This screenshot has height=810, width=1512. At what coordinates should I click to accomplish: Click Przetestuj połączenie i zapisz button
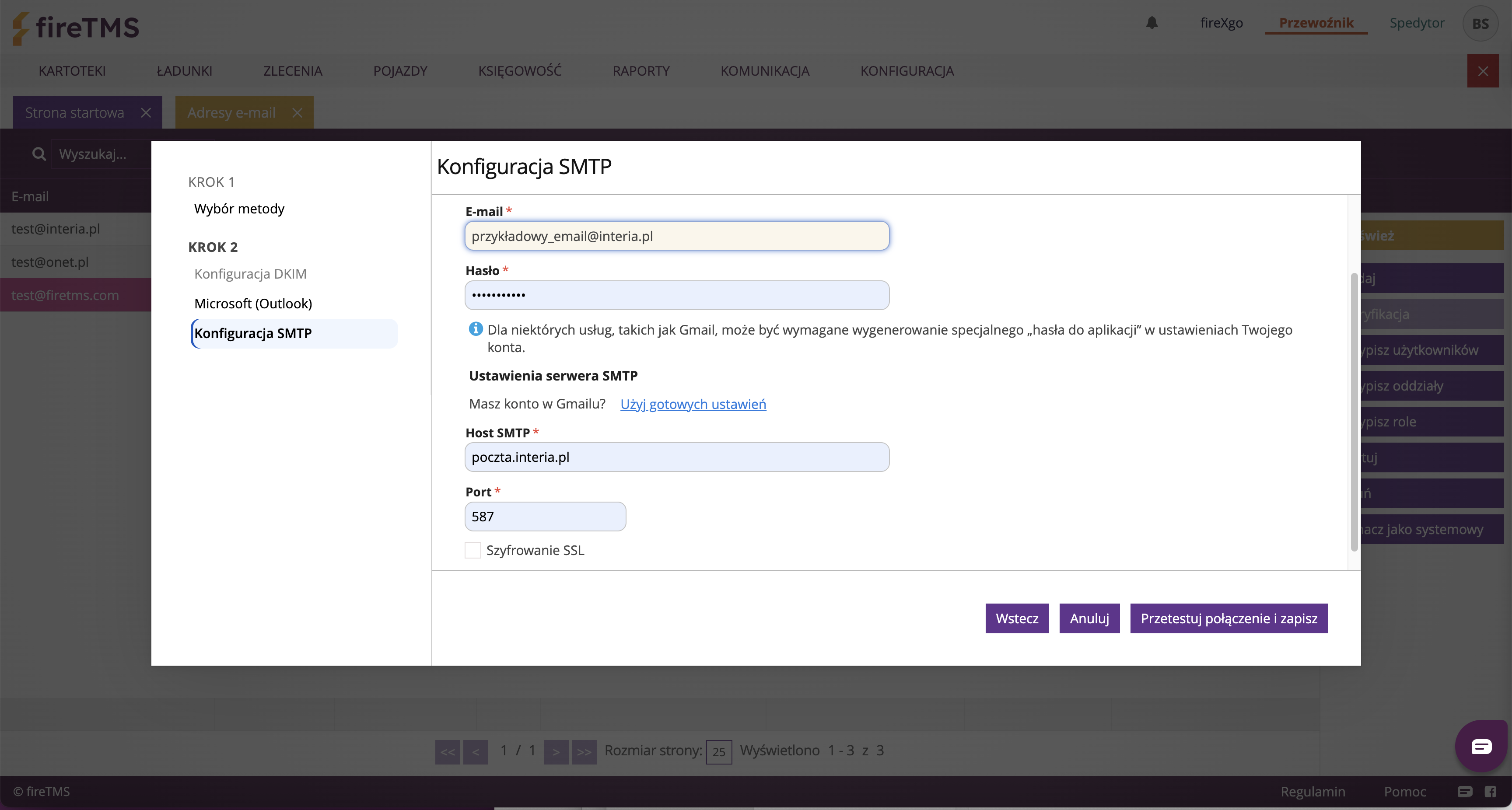(1228, 618)
